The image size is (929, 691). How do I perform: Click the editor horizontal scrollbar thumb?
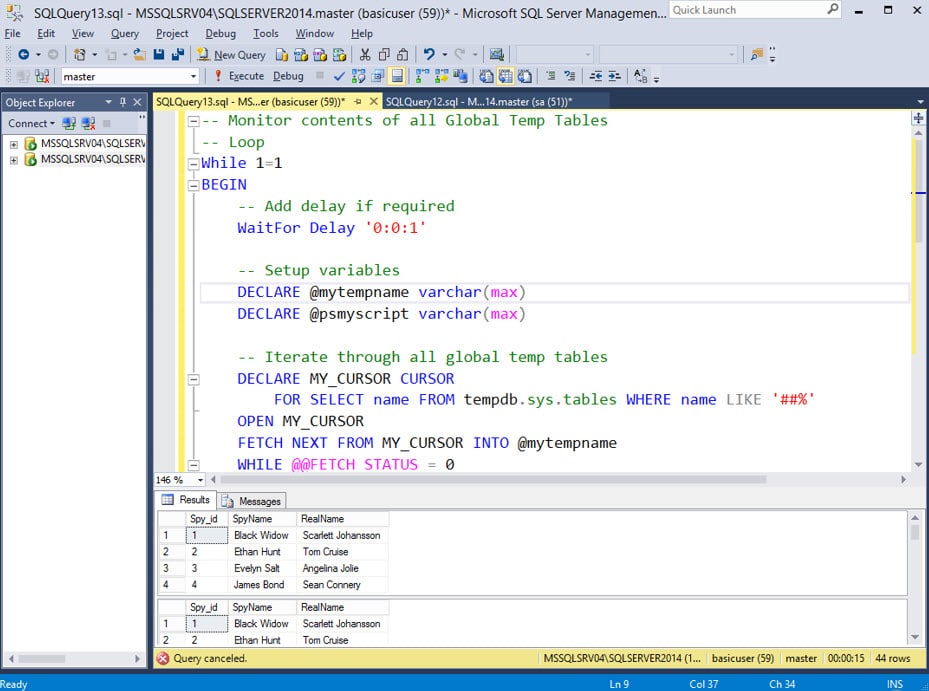493,479
